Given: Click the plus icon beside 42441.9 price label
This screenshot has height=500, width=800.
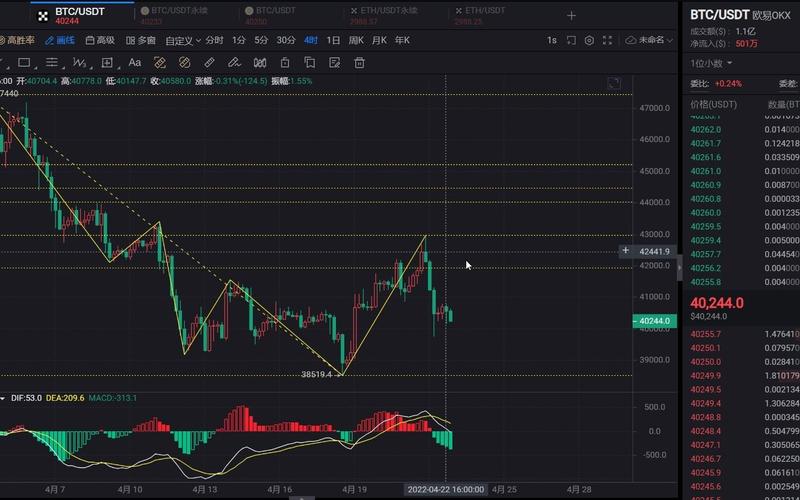Looking at the screenshot, I should point(626,251).
